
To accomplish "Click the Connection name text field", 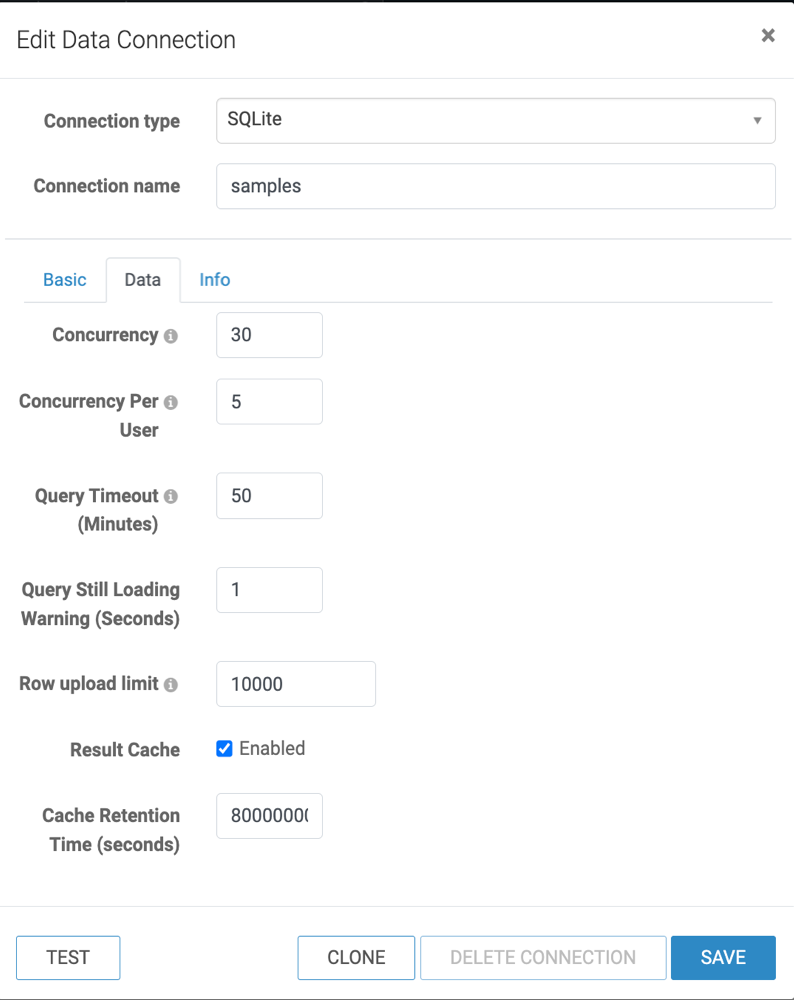I will point(495,186).
